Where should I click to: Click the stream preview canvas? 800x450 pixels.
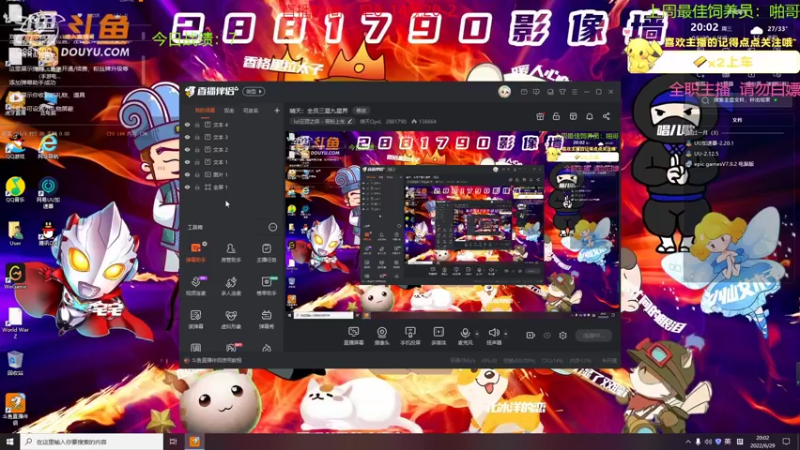pos(452,226)
